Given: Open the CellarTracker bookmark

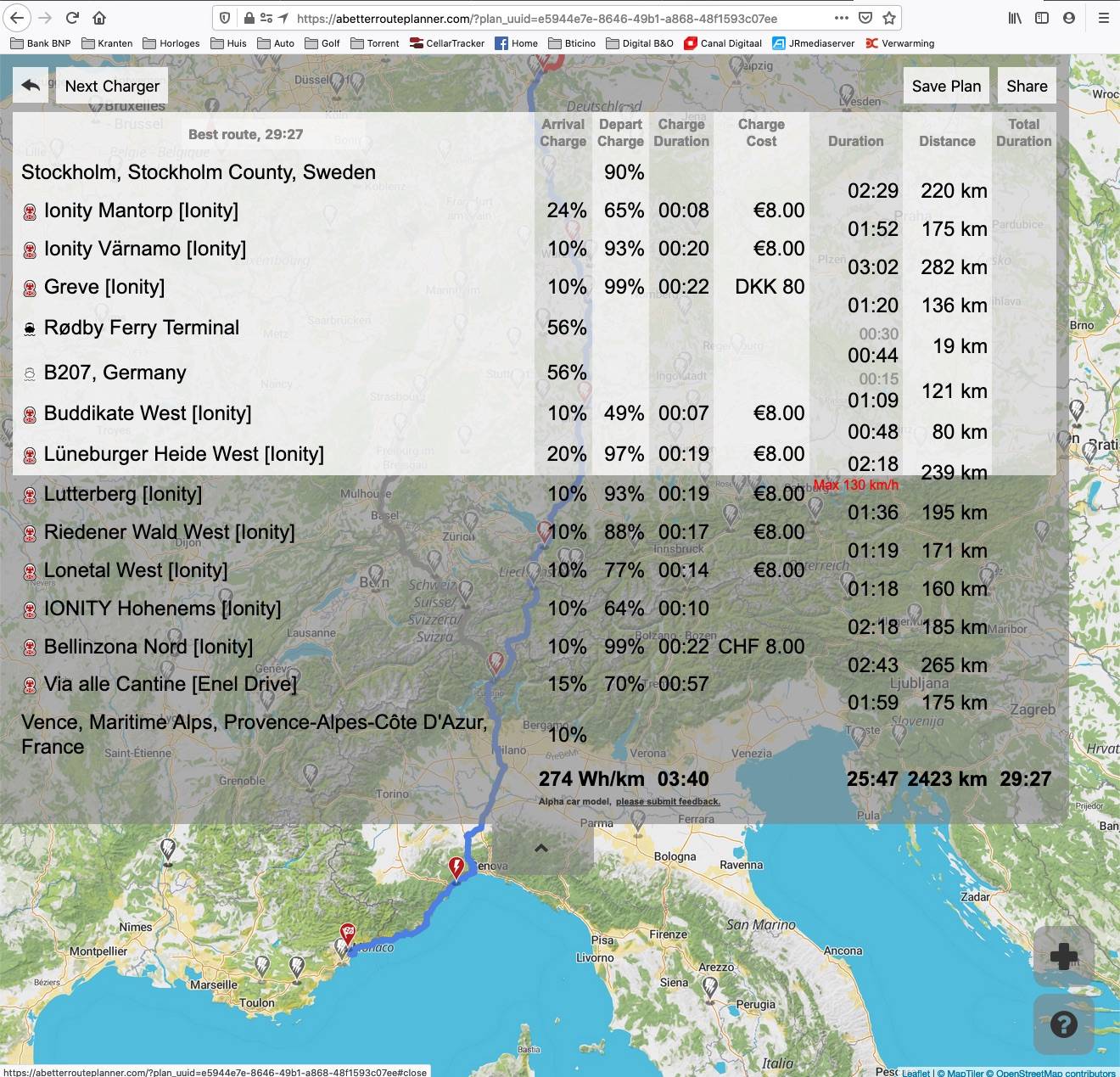Looking at the screenshot, I should click(447, 43).
